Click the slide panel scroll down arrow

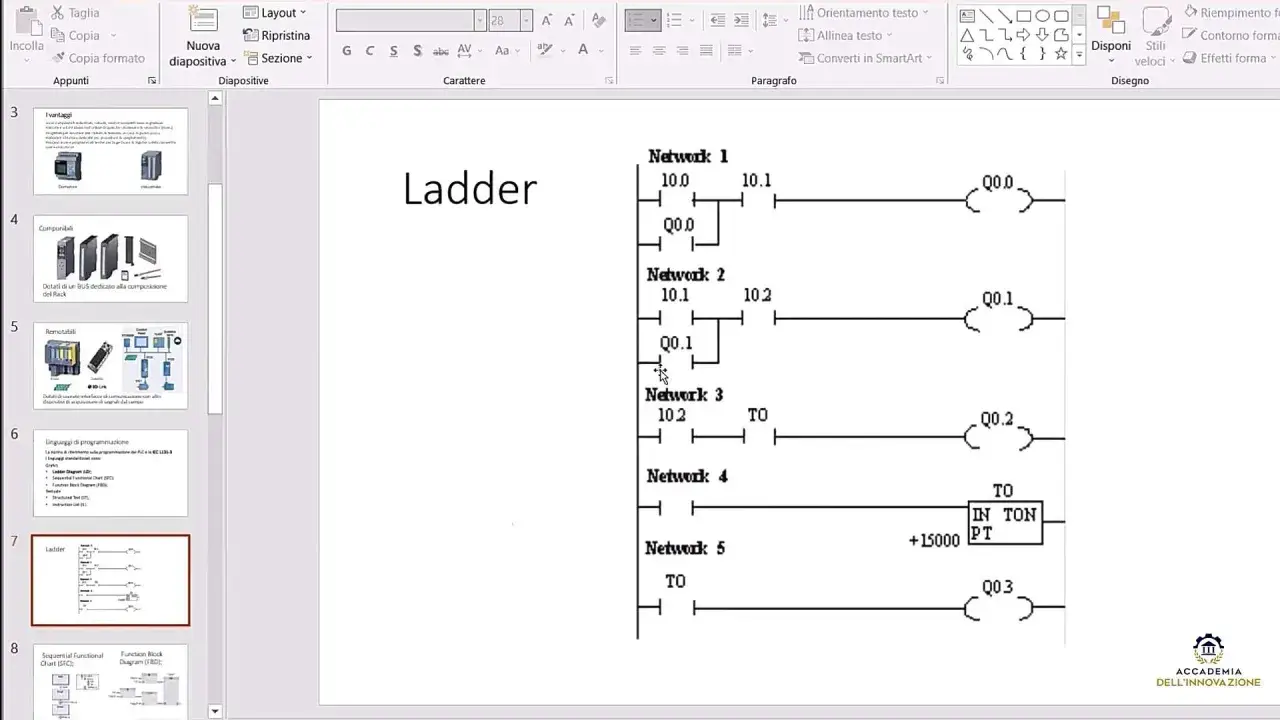(x=215, y=711)
